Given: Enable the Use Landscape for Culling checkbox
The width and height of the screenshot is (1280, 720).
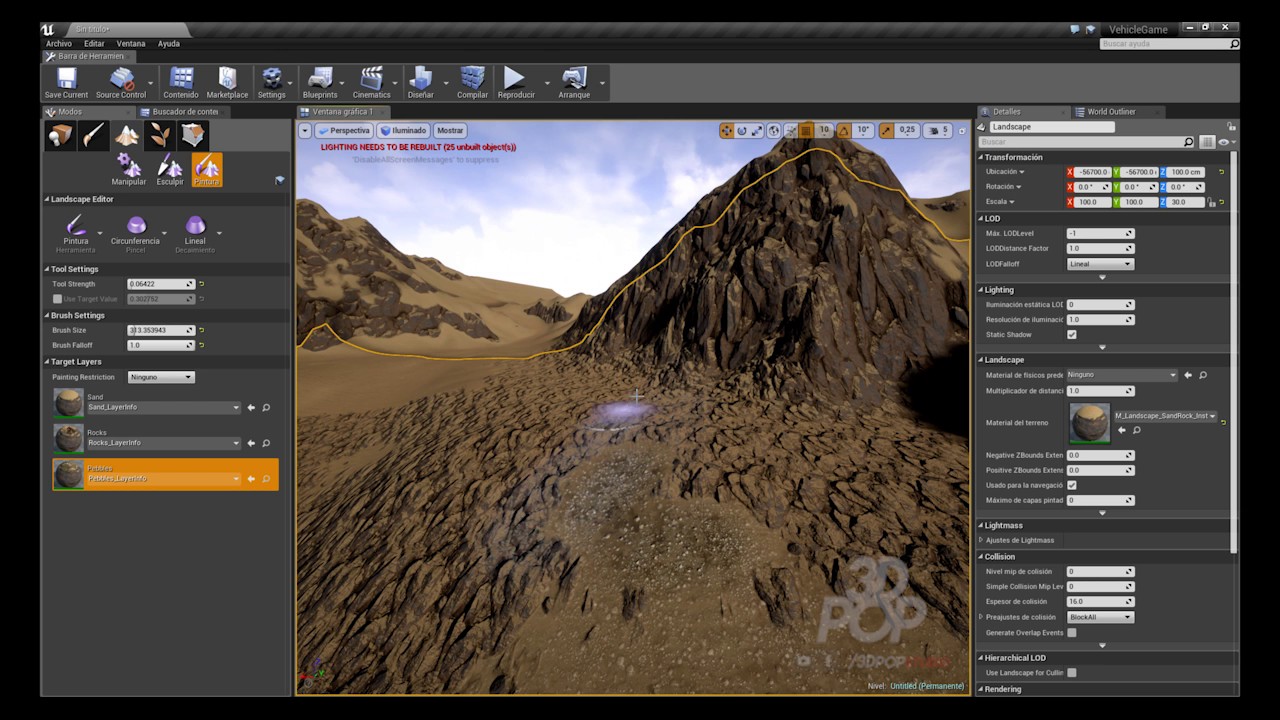Looking at the screenshot, I should 1072,673.
